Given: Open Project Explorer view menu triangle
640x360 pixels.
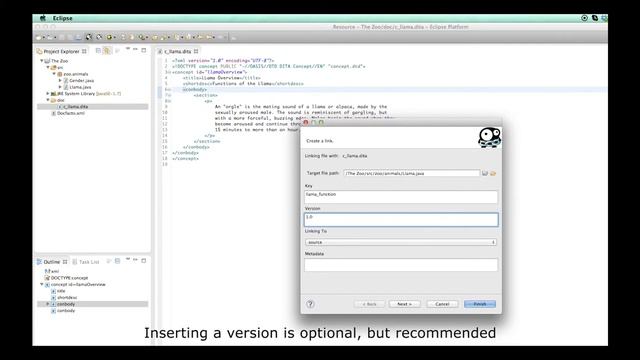Looking at the screenshot, I should [x=127, y=49].
